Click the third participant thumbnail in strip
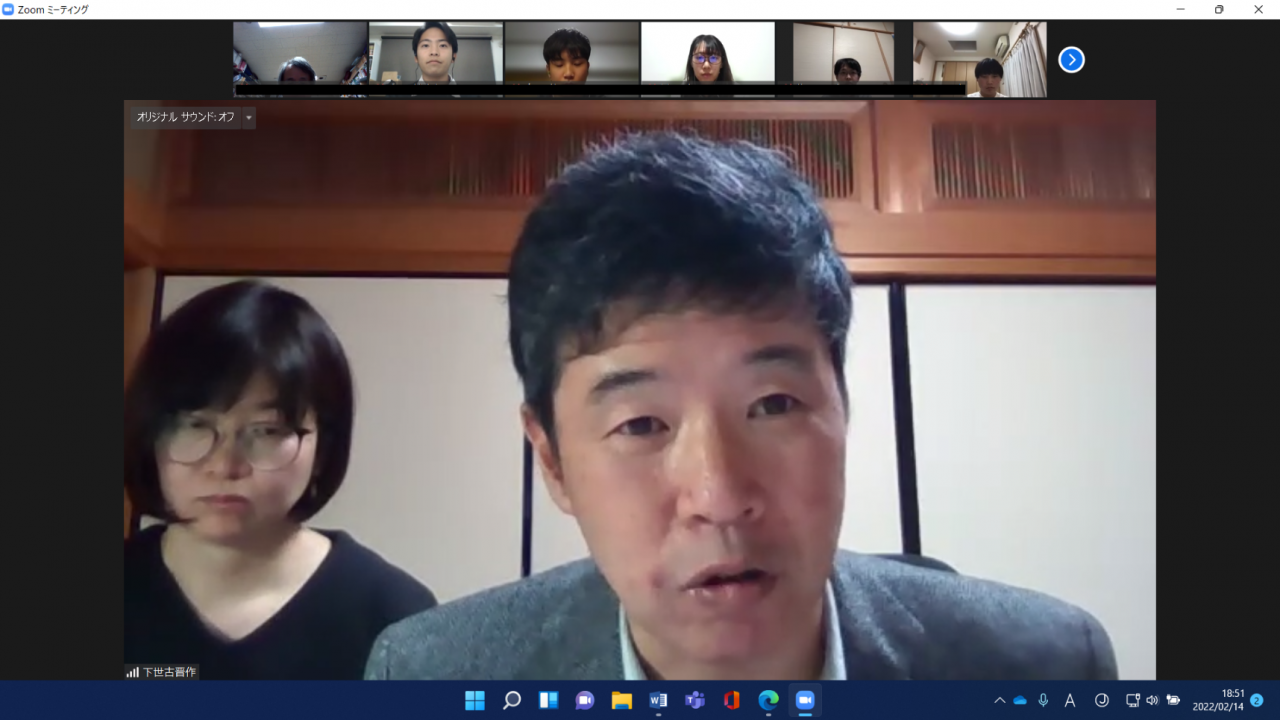 click(571, 59)
